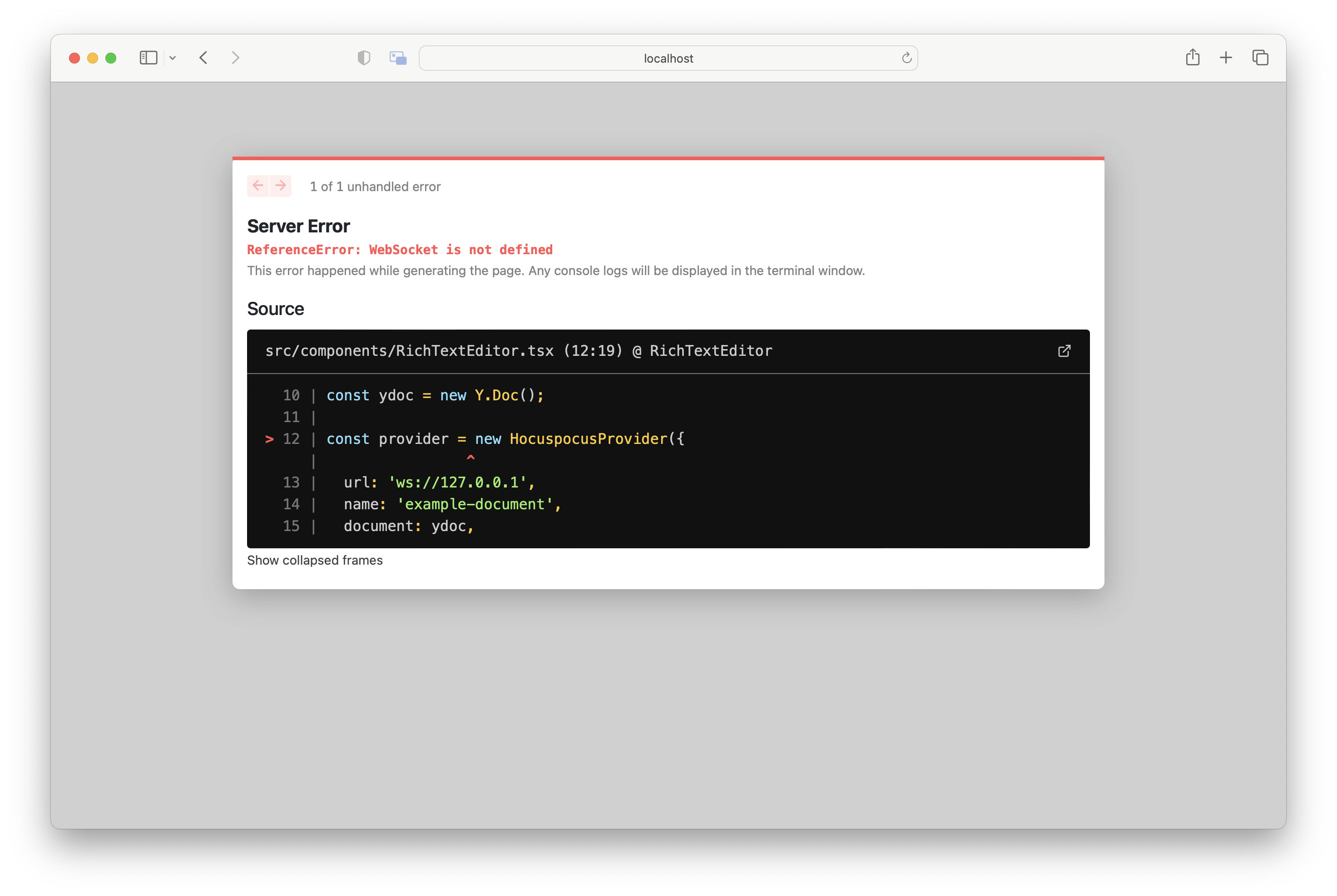Share the current page
This screenshot has width=1337, height=896.
coord(1193,57)
